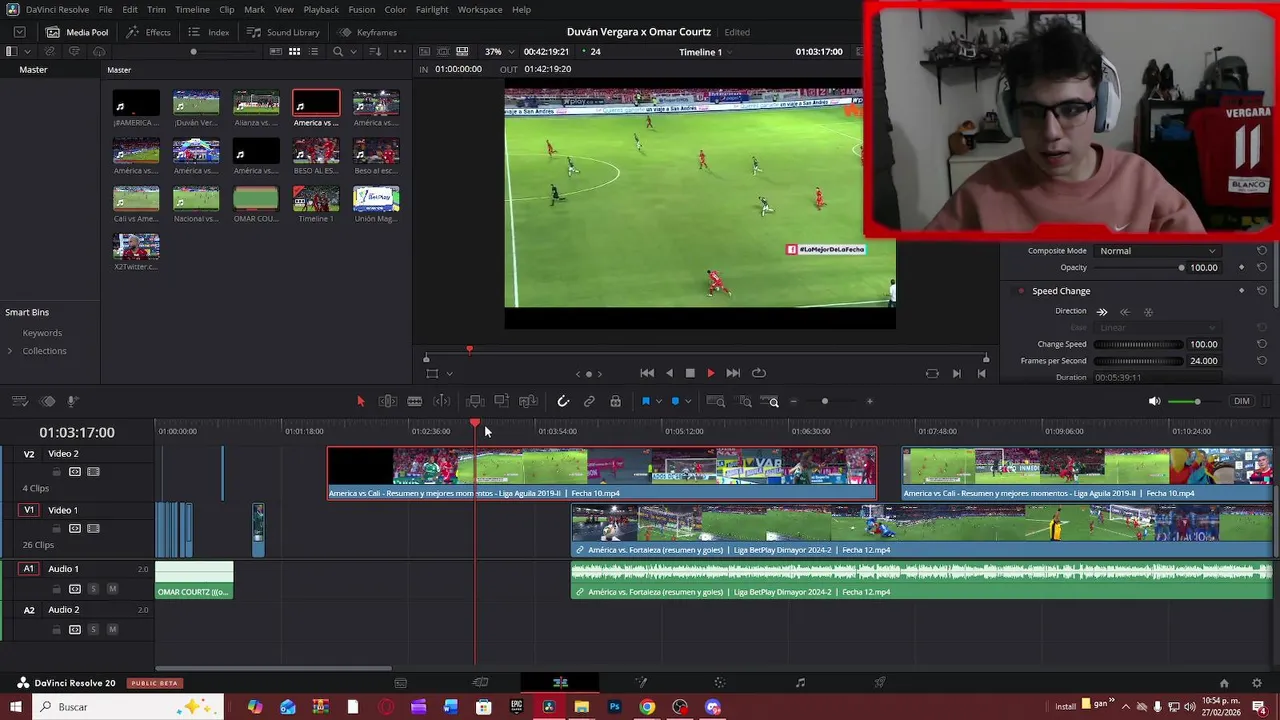Open the Timeline 1 name dropdown
The height and width of the screenshot is (720, 1280).
(x=706, y=51)
